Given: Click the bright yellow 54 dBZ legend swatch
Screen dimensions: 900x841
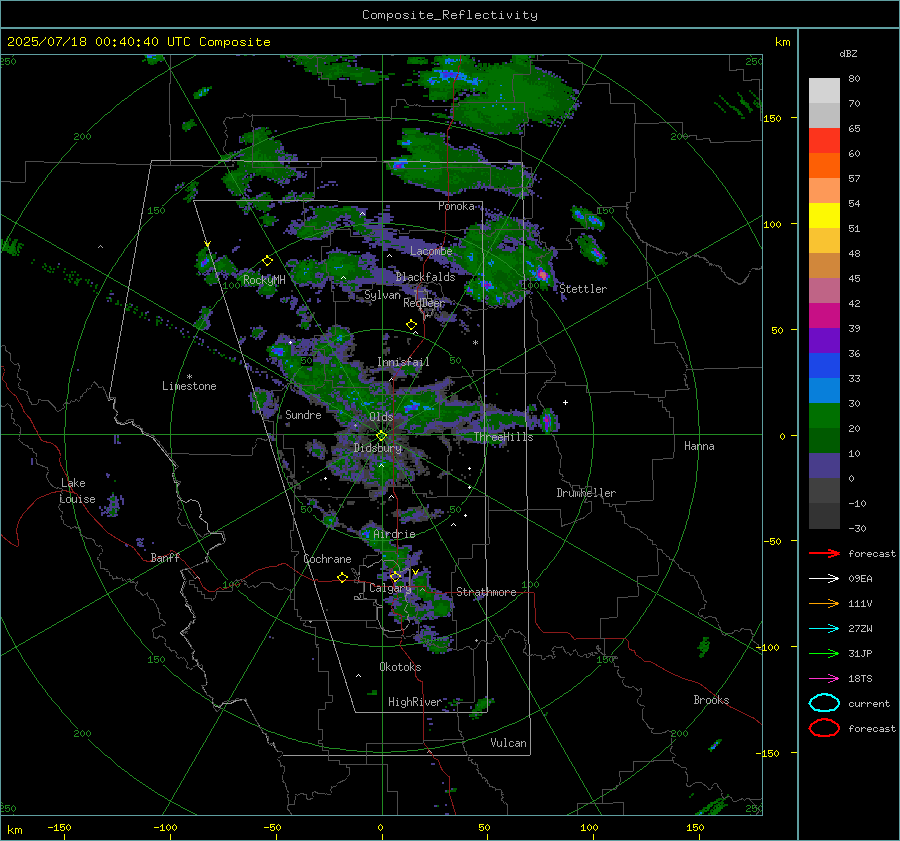Looking at the screenshot, I should (824, 215).
